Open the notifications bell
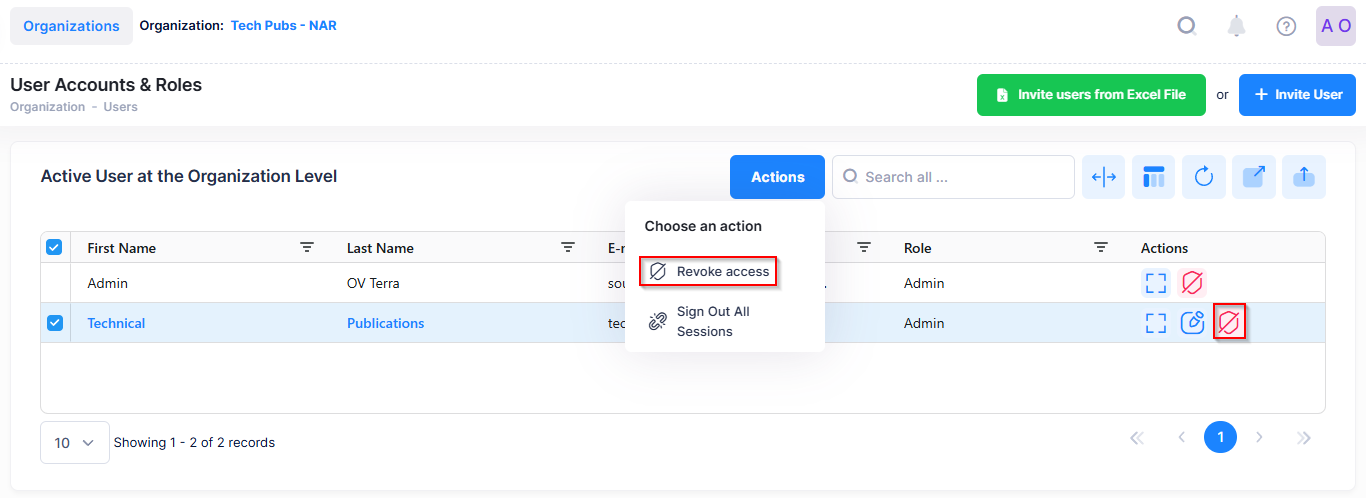 click(x=1237, y=26)
